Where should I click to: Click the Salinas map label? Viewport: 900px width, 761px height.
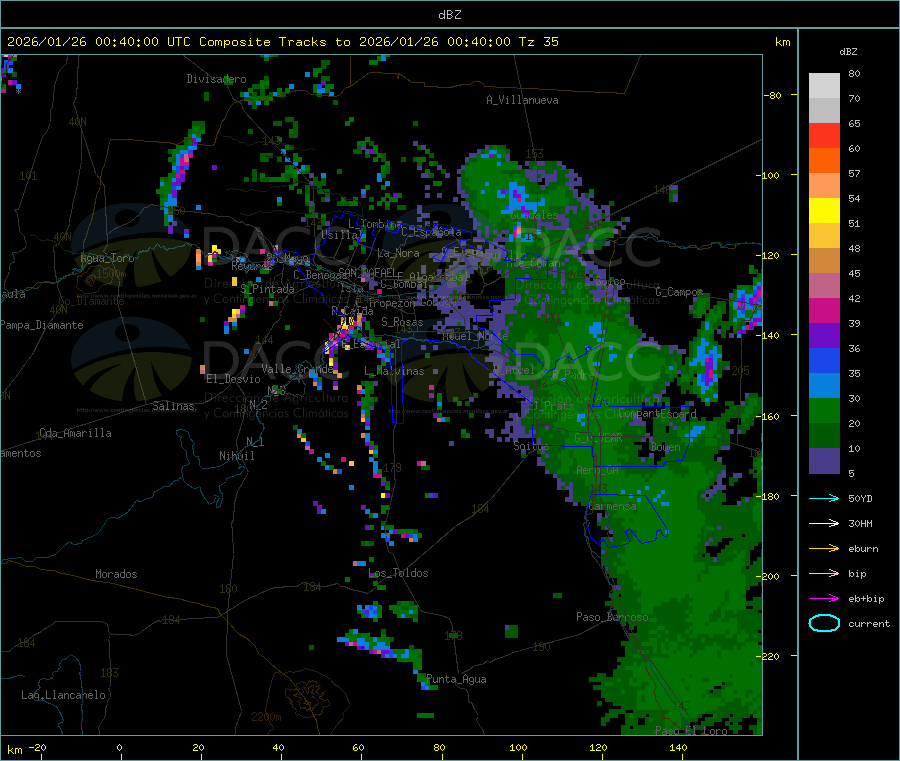pyautogui.click(x=173, y=406)
